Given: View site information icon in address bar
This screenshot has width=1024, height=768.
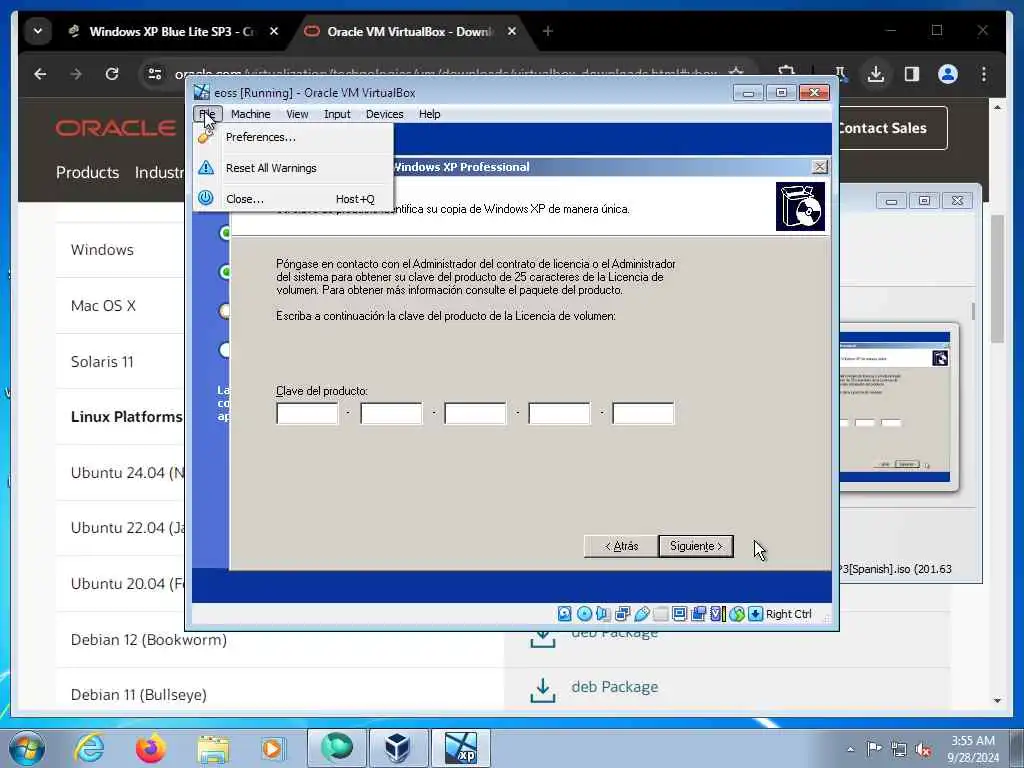Looking at the screenshot, I should [x=155, y=74].
